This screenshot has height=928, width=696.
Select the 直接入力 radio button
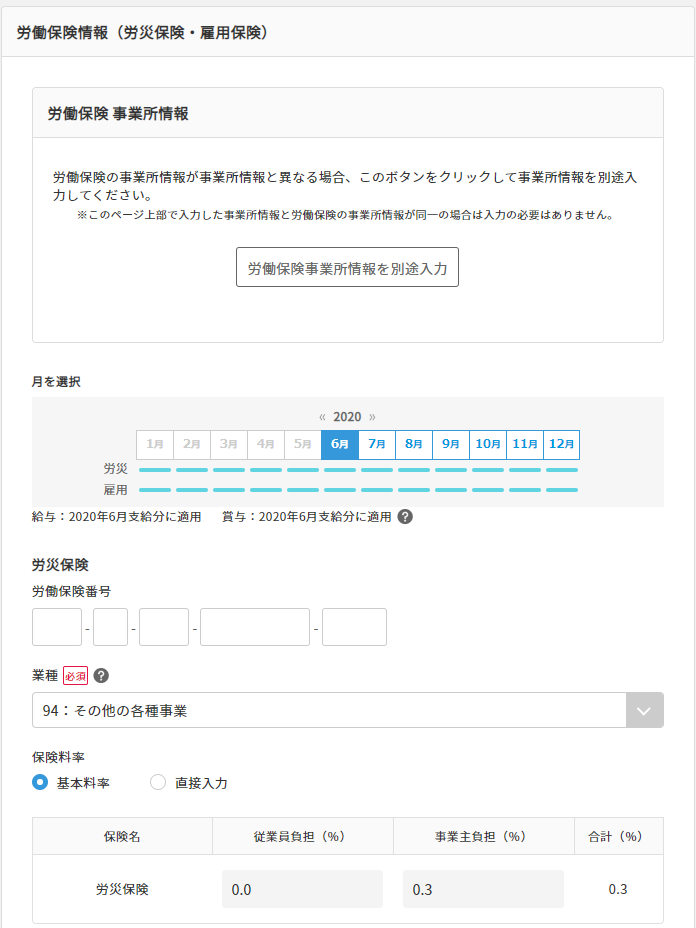[158, 782]
